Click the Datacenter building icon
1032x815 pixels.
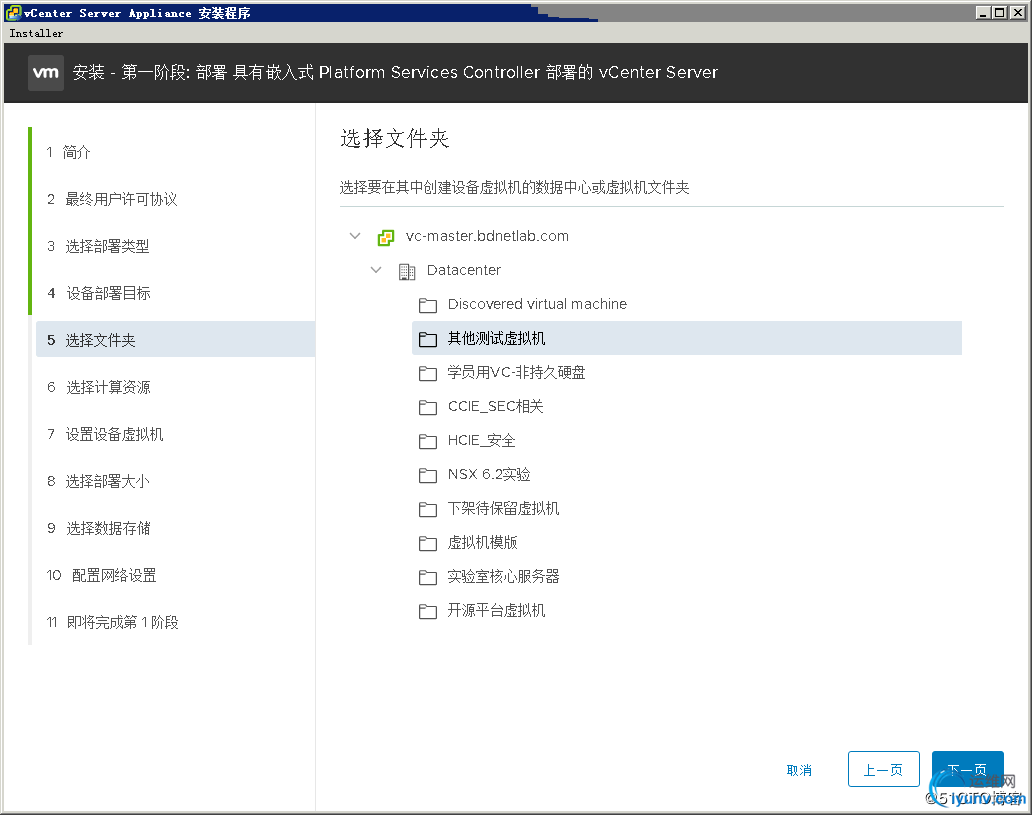pyautogui.click(x=407, y=271)
